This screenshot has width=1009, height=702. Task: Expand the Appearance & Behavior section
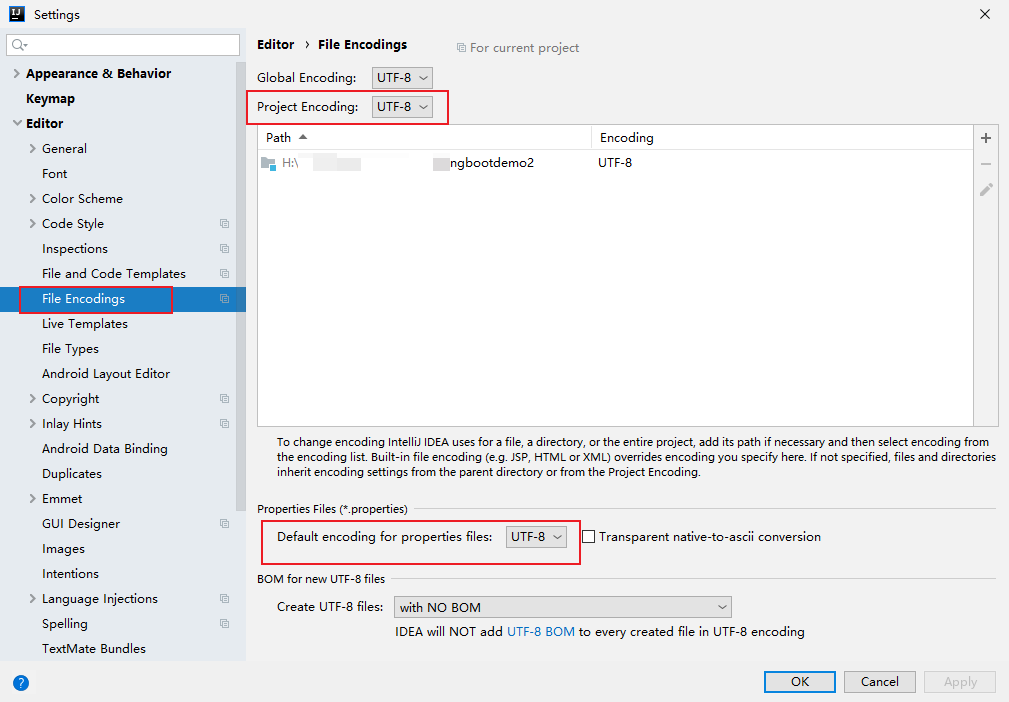click(x=16, y=74)
